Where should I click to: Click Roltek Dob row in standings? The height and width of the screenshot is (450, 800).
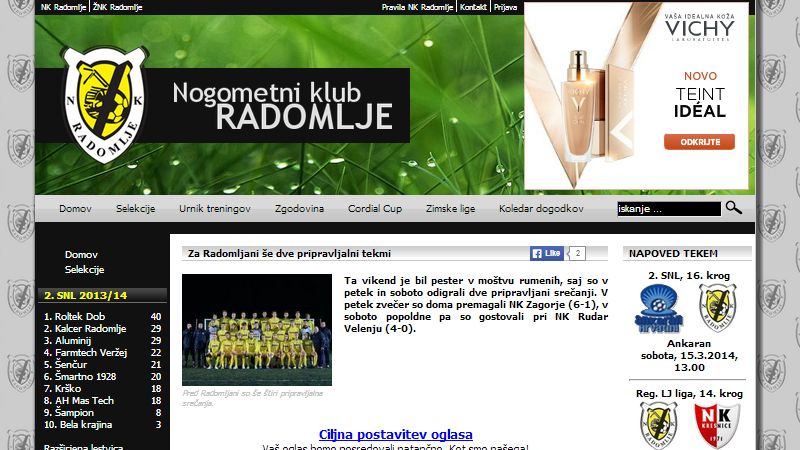102,316
